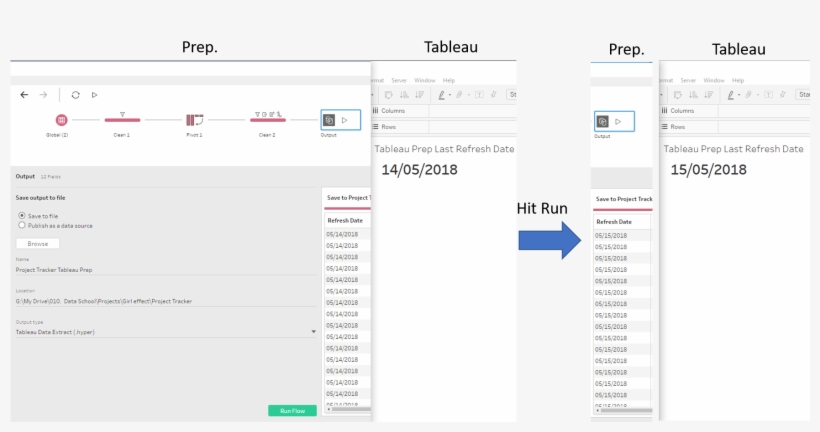Click show labels T icon in 15/05/2018 Tableau window

point(768,95)
